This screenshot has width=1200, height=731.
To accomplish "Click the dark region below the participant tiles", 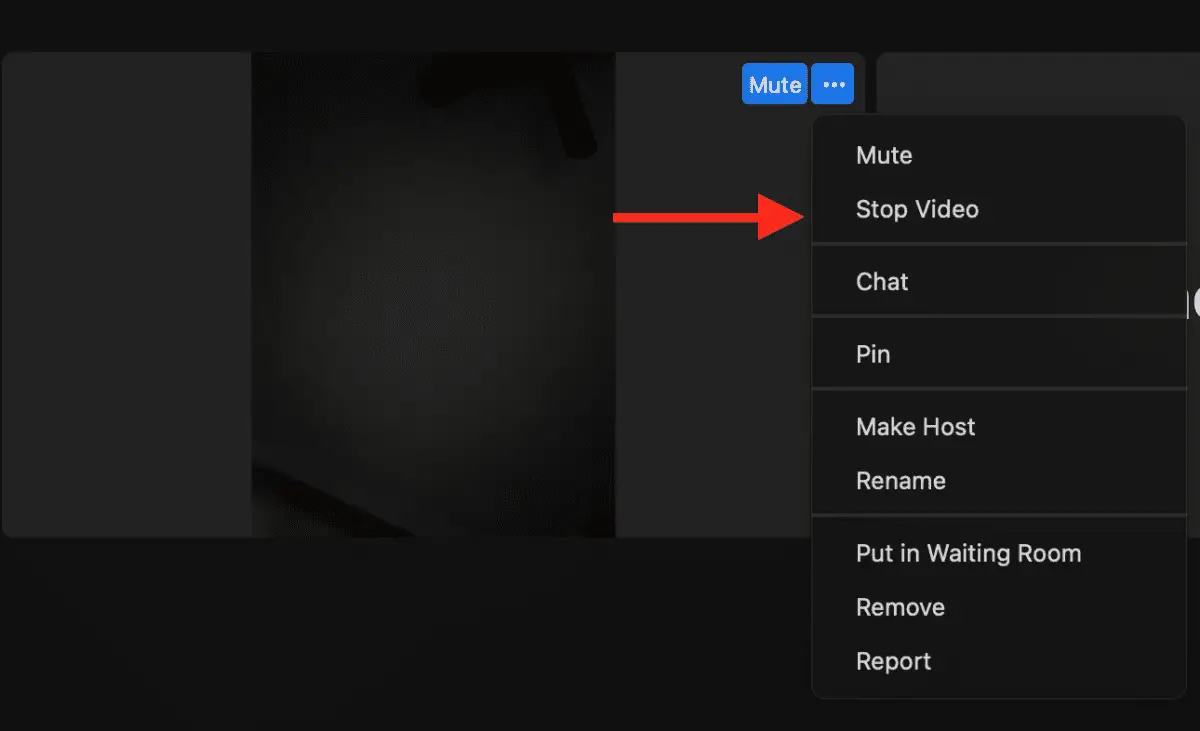I will click(x=400, y=640).
